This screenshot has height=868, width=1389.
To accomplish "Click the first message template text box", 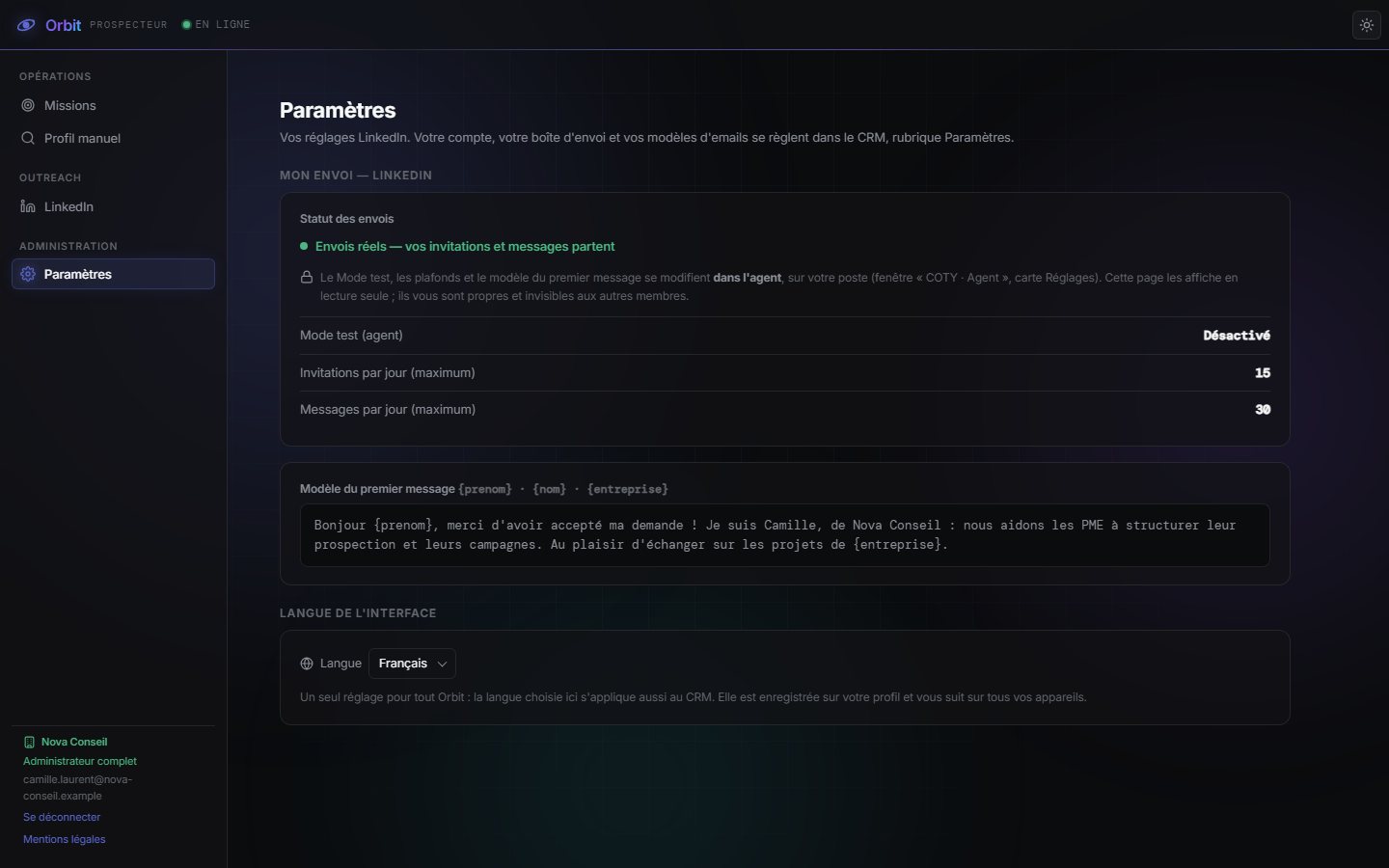I will point(785,535).
